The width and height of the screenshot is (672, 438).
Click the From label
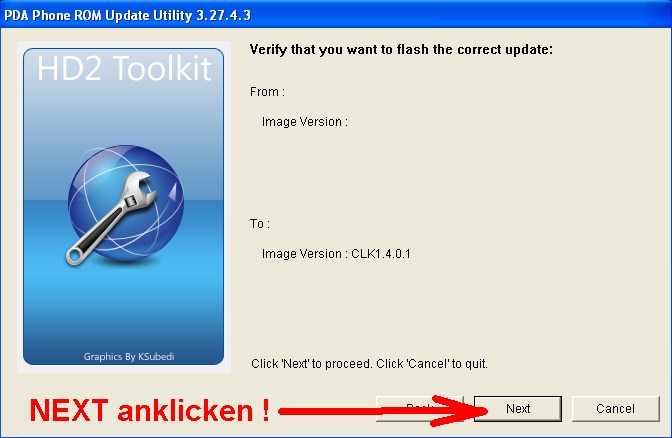coord(267,92)
